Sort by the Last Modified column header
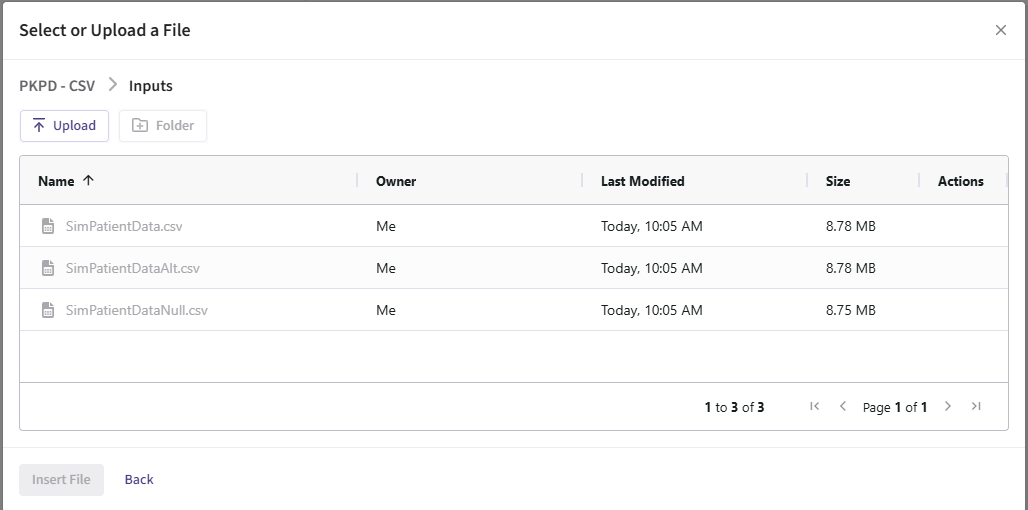The image size is (1028, 510). click(642, 181)
